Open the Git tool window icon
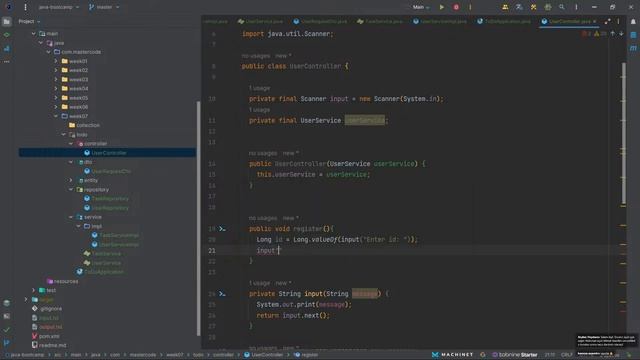Image resolution: width=640 pixels, height=360 pixels. click(x=7, y=342)
